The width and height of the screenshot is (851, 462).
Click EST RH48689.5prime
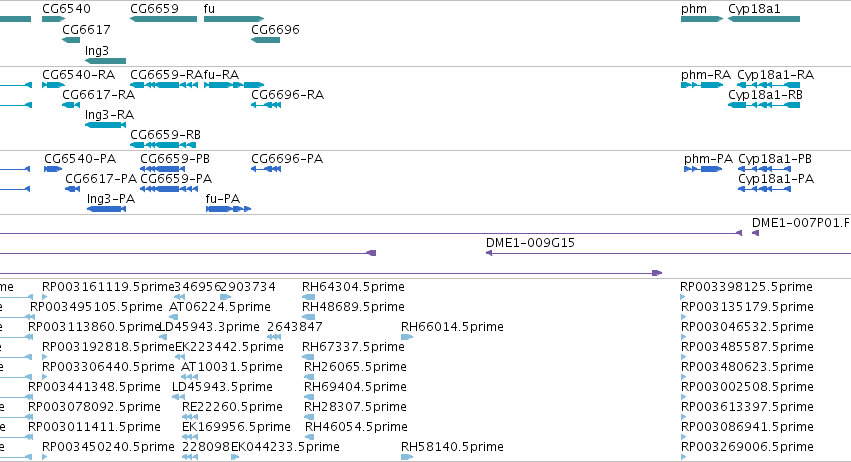pos(353,307)
